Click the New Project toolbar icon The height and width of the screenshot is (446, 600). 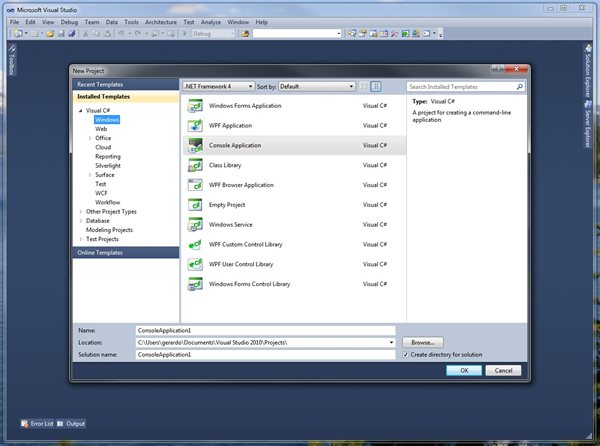[18, 34]
